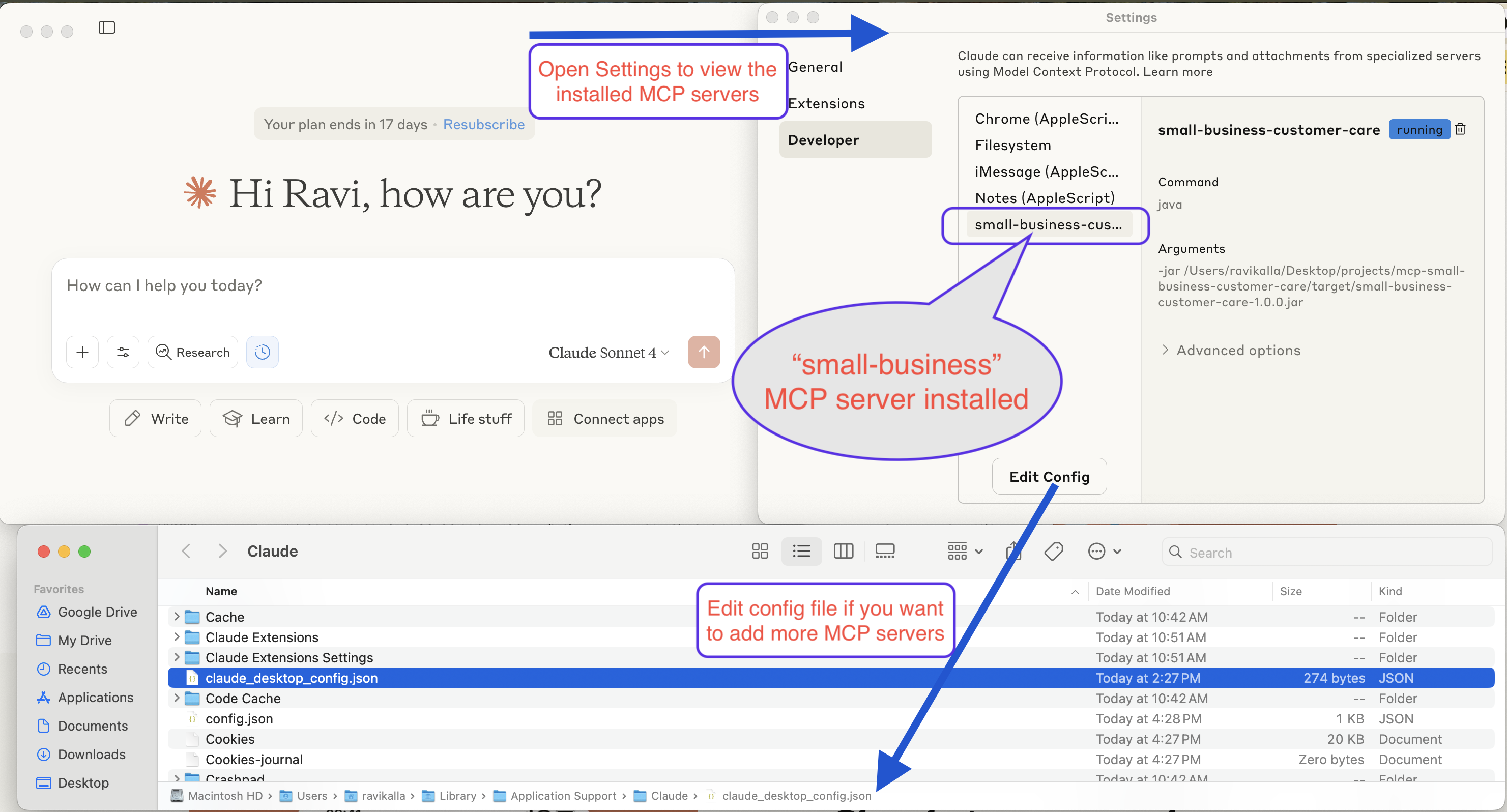
Task: Go forward in Finder window
Action: pos(222,551)
